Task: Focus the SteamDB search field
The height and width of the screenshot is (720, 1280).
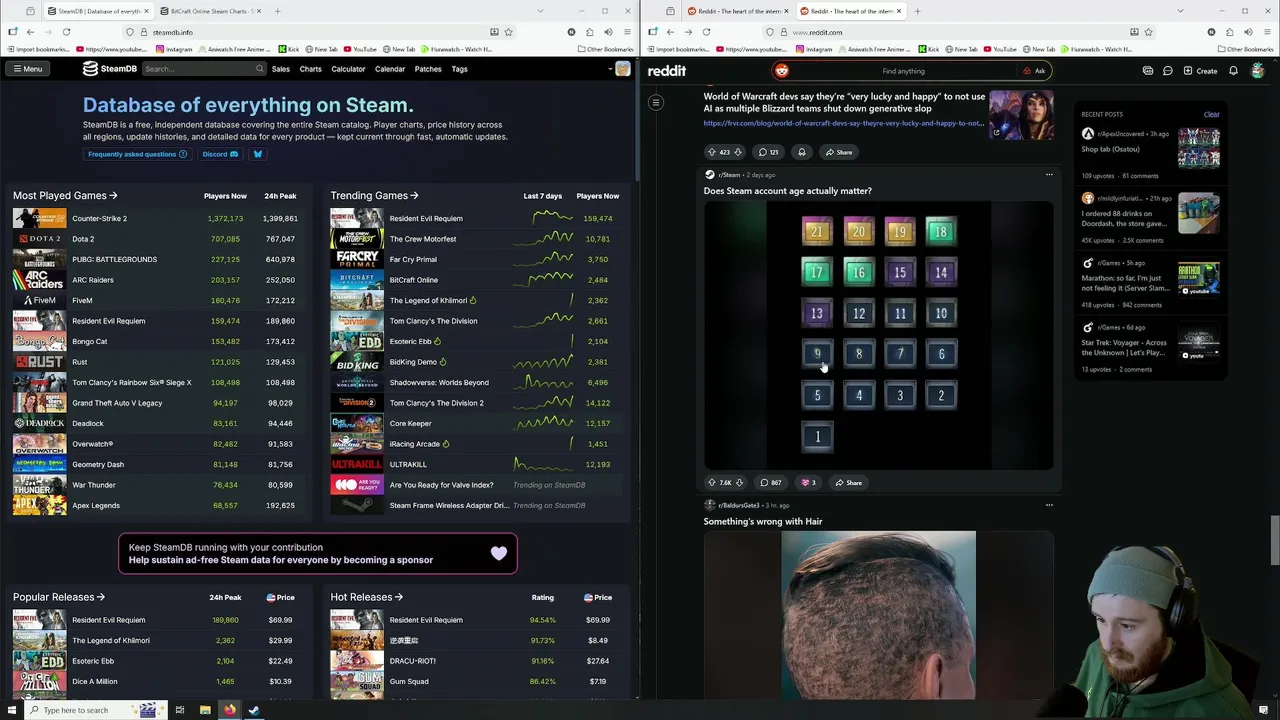Action: point(203,69)
